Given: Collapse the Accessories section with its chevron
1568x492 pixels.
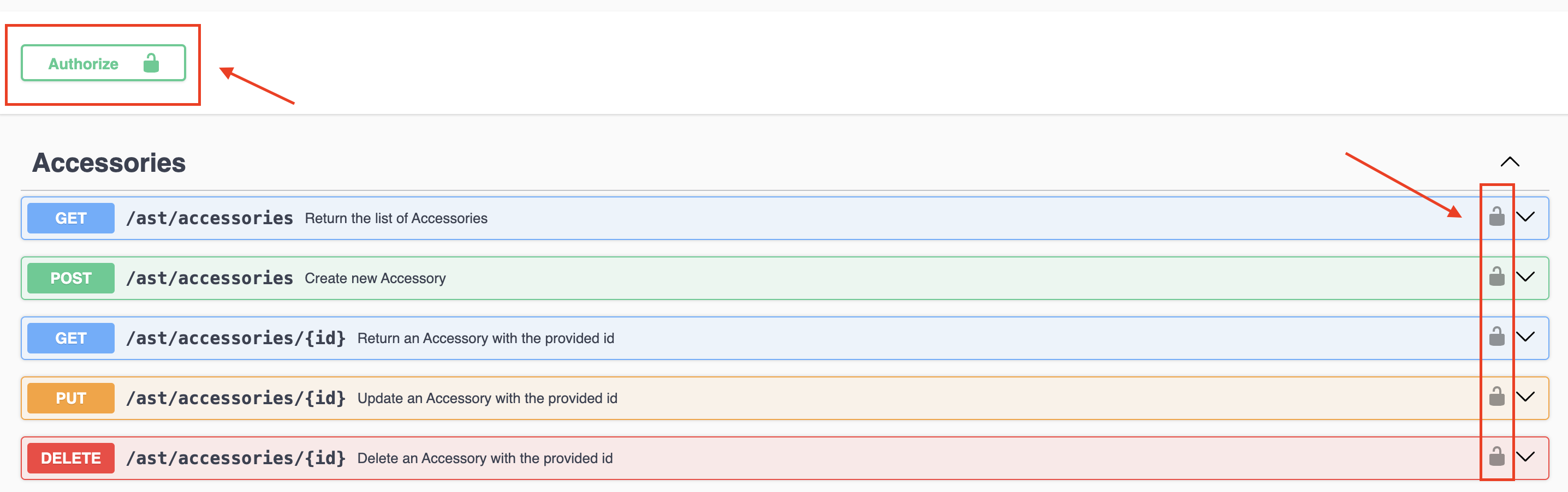Looking at the screenshot, I should point(1510,162).
